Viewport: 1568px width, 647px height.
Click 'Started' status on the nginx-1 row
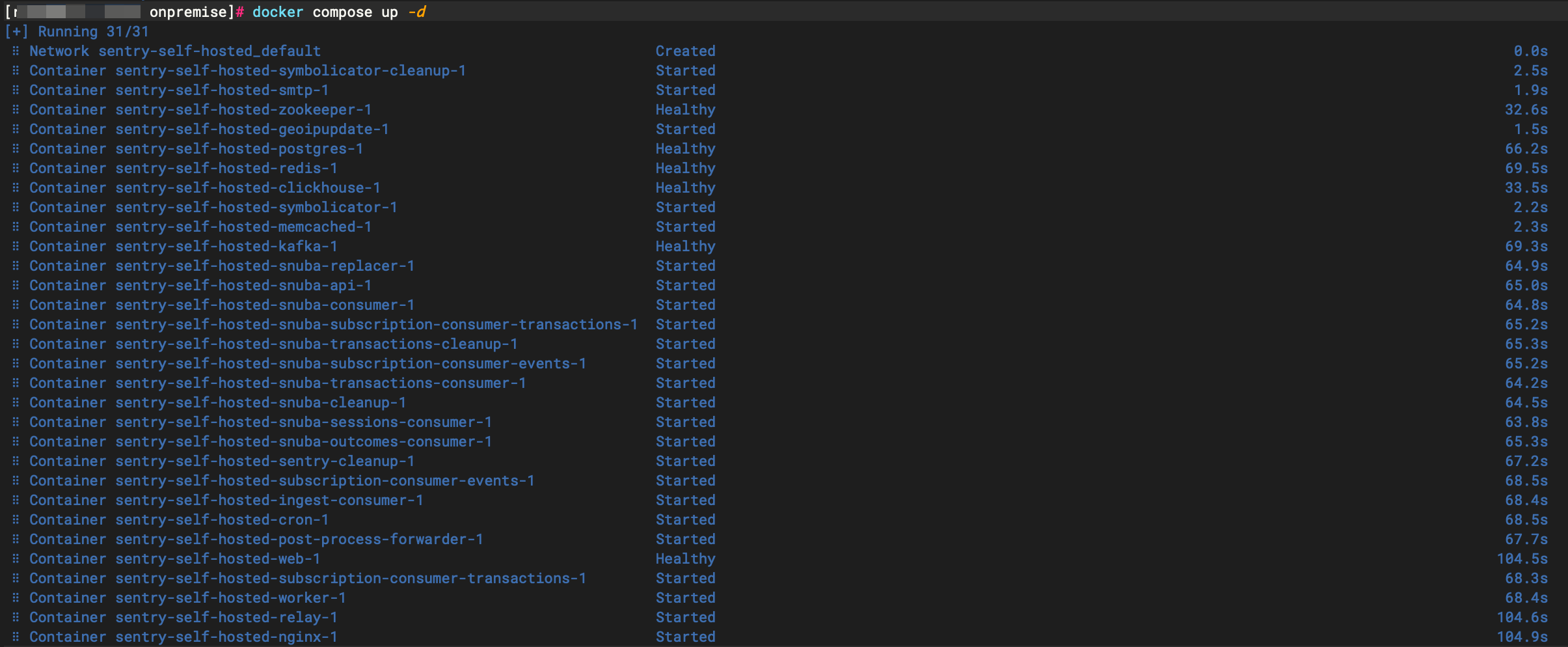(x=686, y=637)
